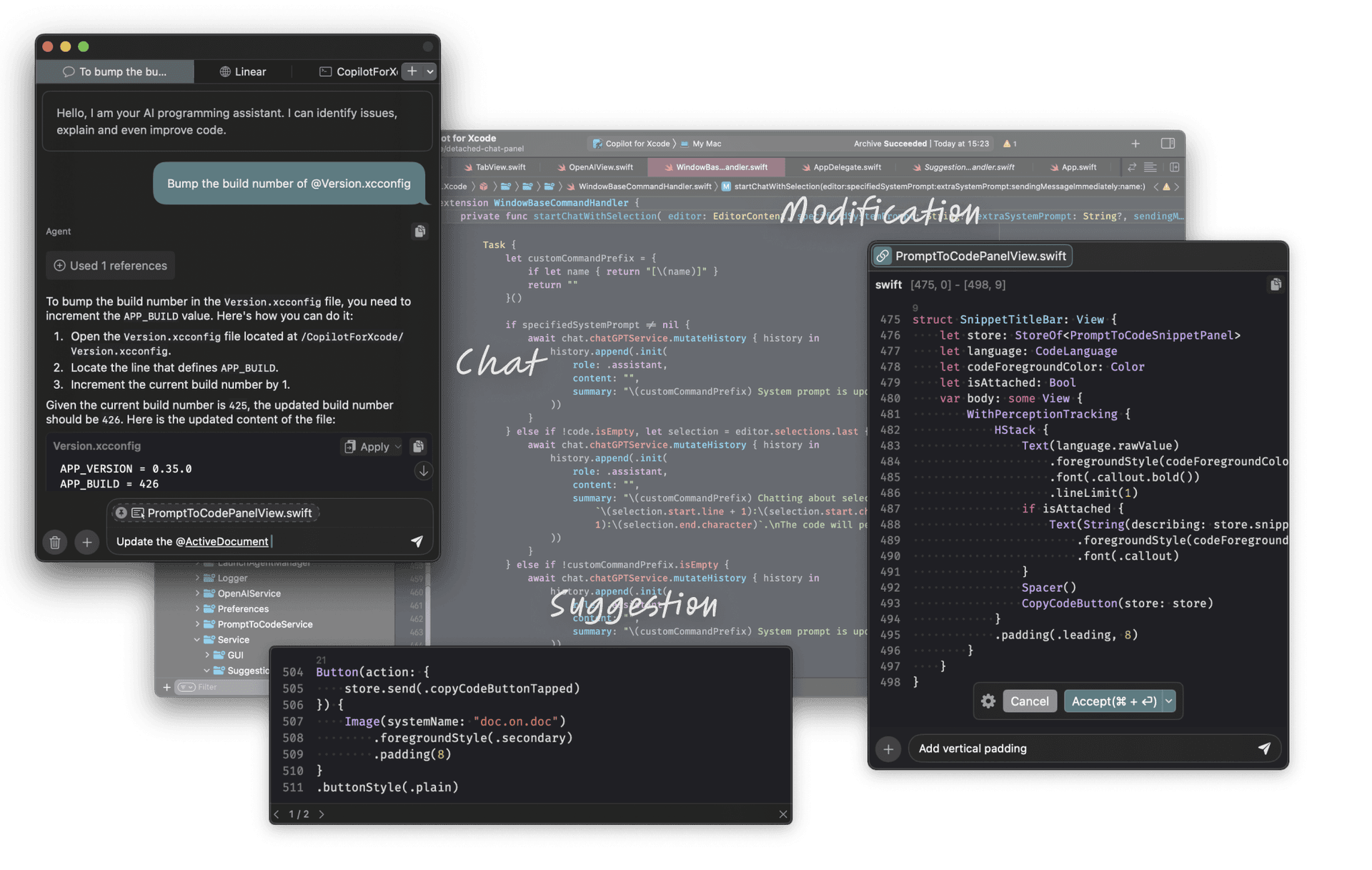Expand Used 1 references
Screen dimensions: 1372x870
111,266
